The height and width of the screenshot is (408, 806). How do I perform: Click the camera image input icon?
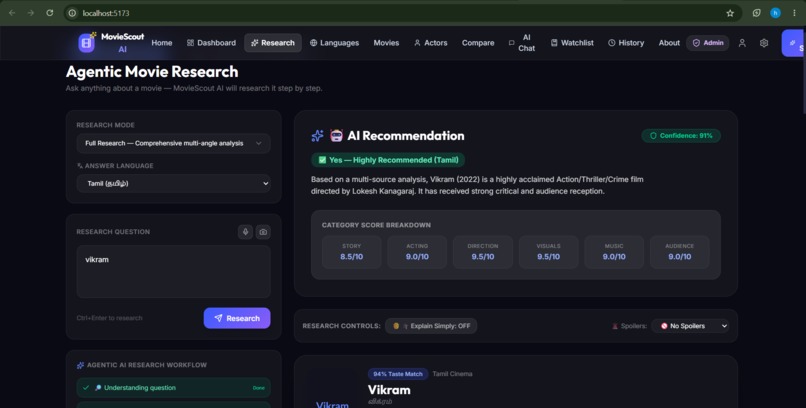coord(263,232)
